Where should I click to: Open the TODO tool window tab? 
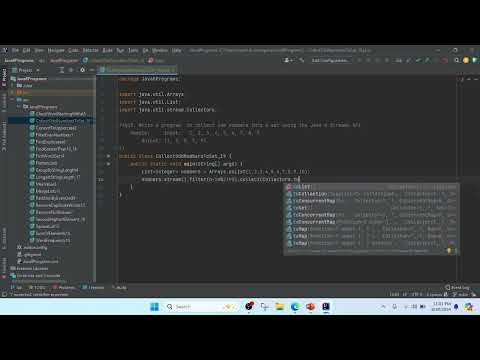click(38, 287)
